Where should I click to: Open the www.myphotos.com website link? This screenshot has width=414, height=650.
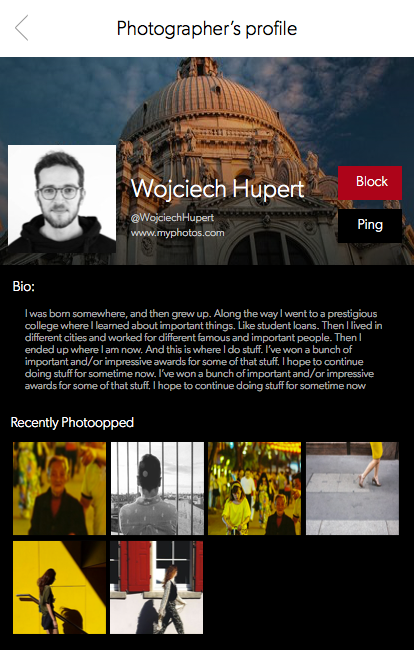tap(177, 233)
